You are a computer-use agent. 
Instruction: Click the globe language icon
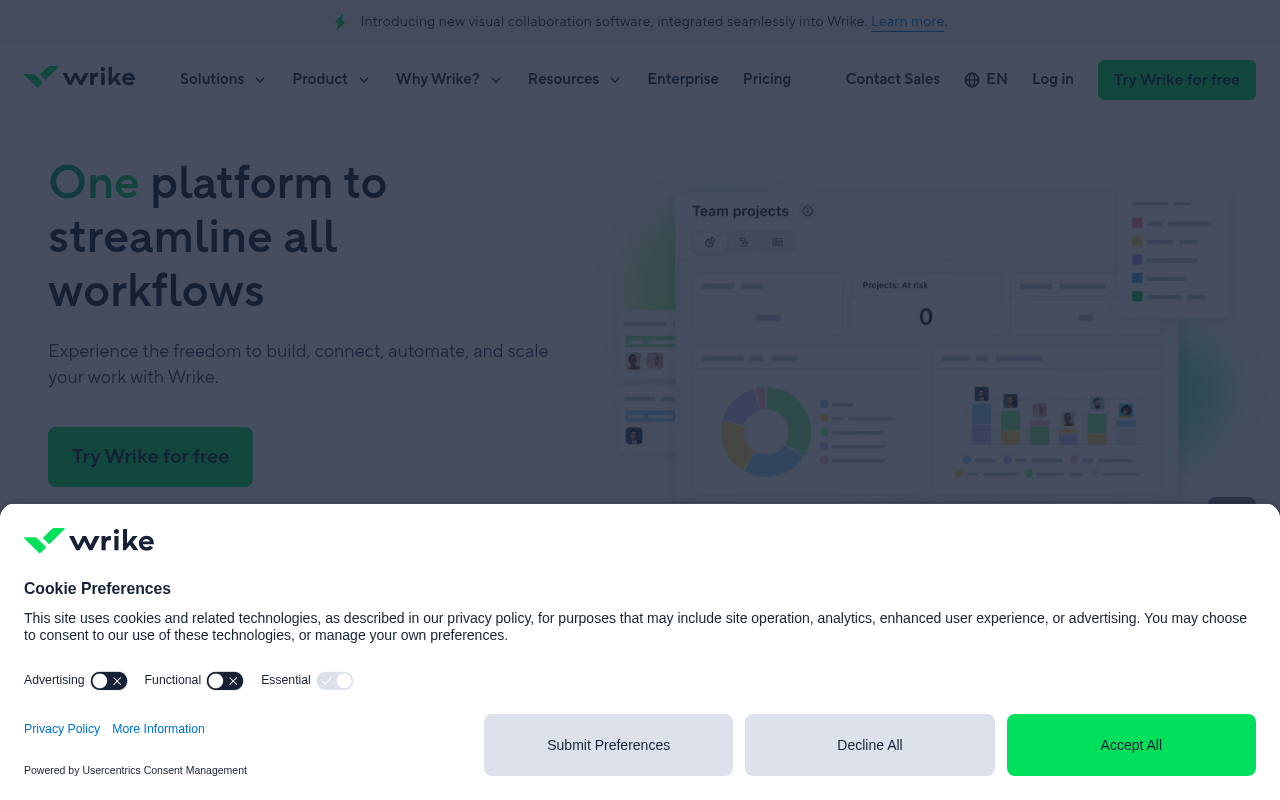point(972,80)
